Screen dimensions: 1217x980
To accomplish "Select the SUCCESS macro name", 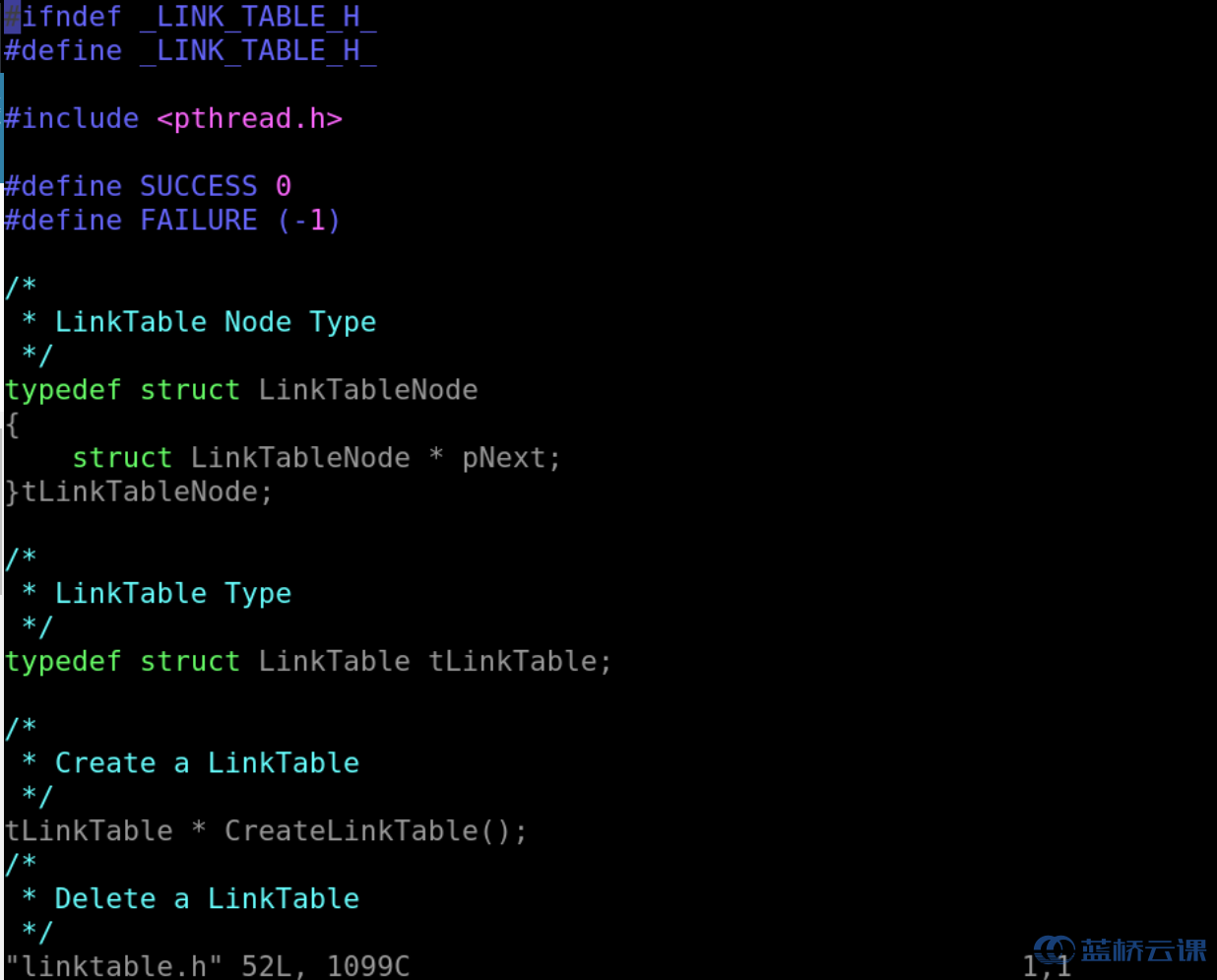I will 198,186.
